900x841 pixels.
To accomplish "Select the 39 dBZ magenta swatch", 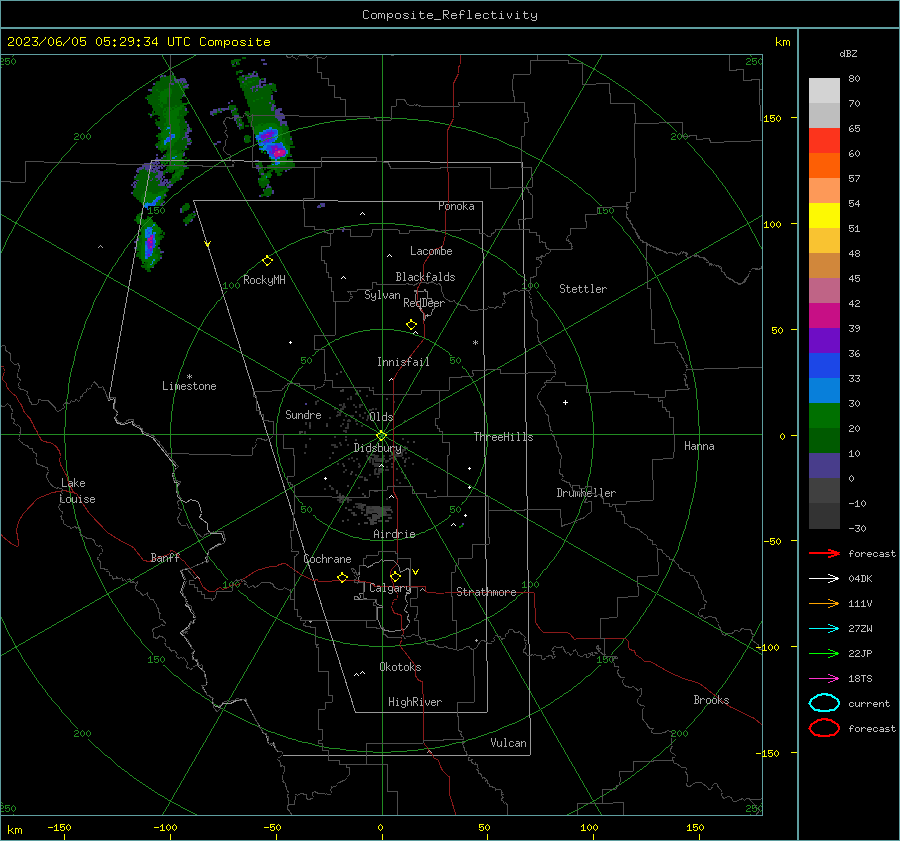I will tap(824, 316).
